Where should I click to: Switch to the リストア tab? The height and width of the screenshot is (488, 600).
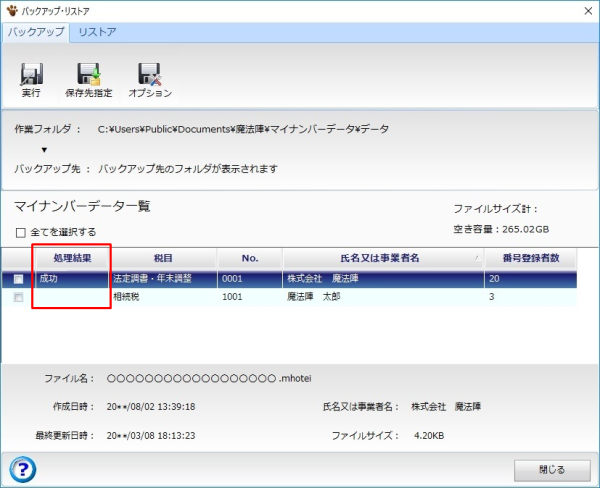tap(97, 32)
